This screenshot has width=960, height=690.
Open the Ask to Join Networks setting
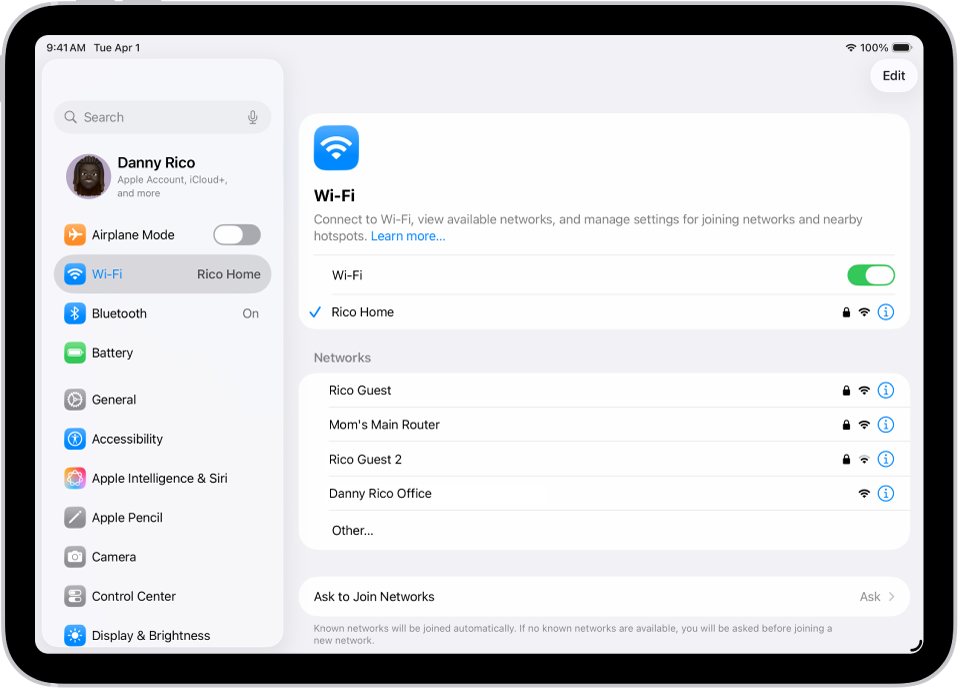604,597
